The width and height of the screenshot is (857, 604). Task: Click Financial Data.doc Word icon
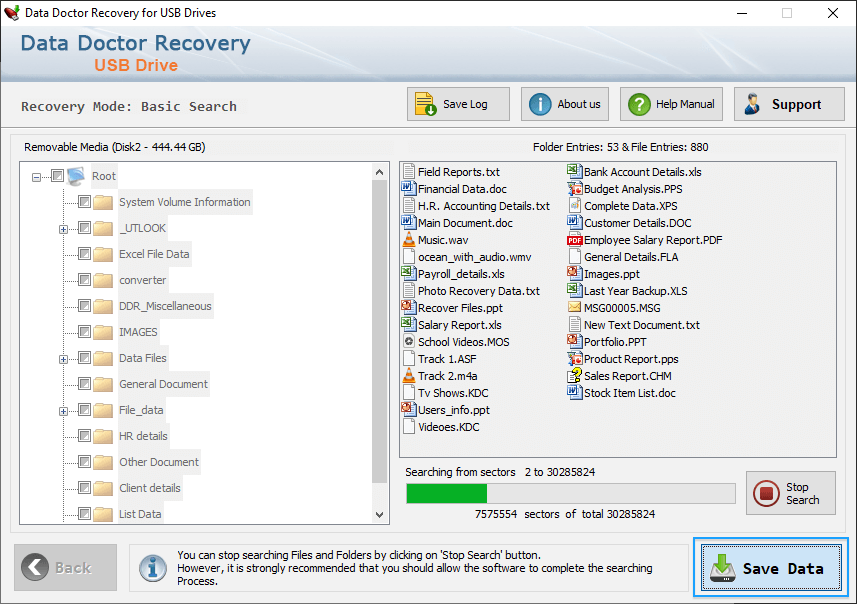pos(409,189)
